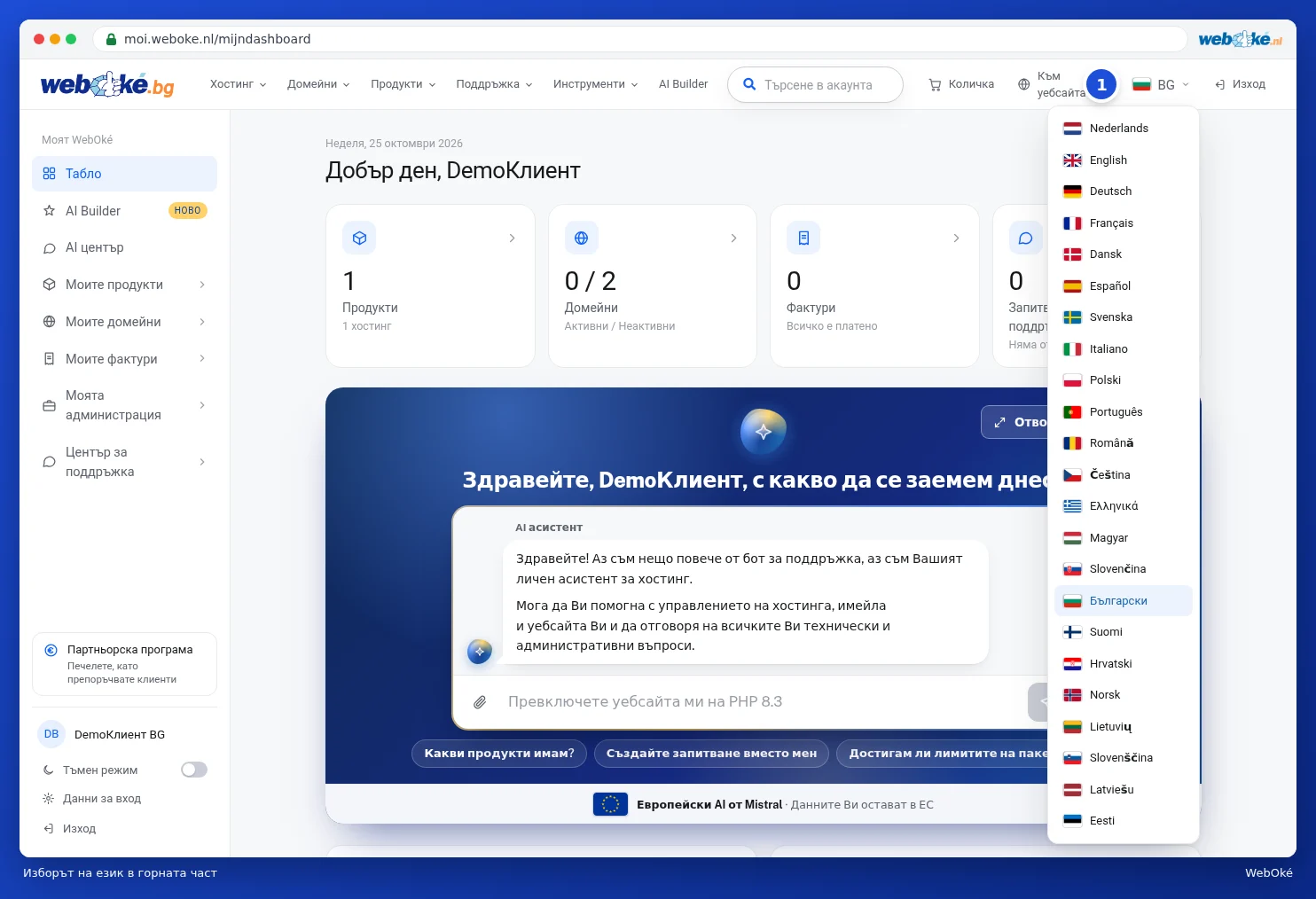Click the chat bubble icon on support card

click(1025, 238)
